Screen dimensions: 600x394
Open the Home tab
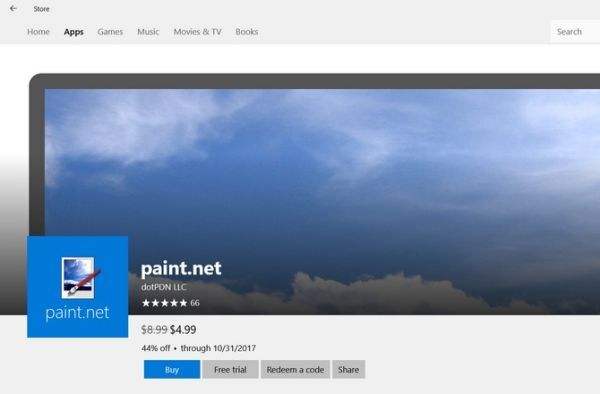38,32
